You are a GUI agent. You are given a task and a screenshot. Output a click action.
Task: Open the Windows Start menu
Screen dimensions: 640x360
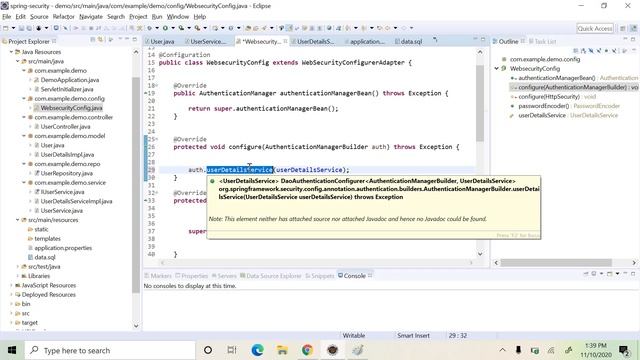pyautogui.click(x=12, y=350)
